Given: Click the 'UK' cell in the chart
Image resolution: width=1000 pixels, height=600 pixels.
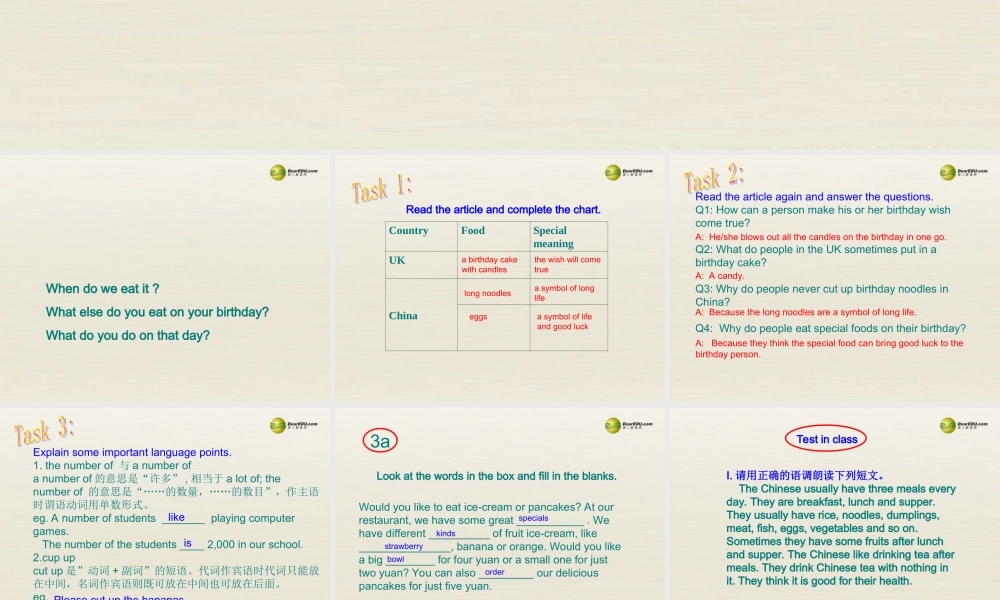Looking at the screenshot, I should (x=398, y=260).
